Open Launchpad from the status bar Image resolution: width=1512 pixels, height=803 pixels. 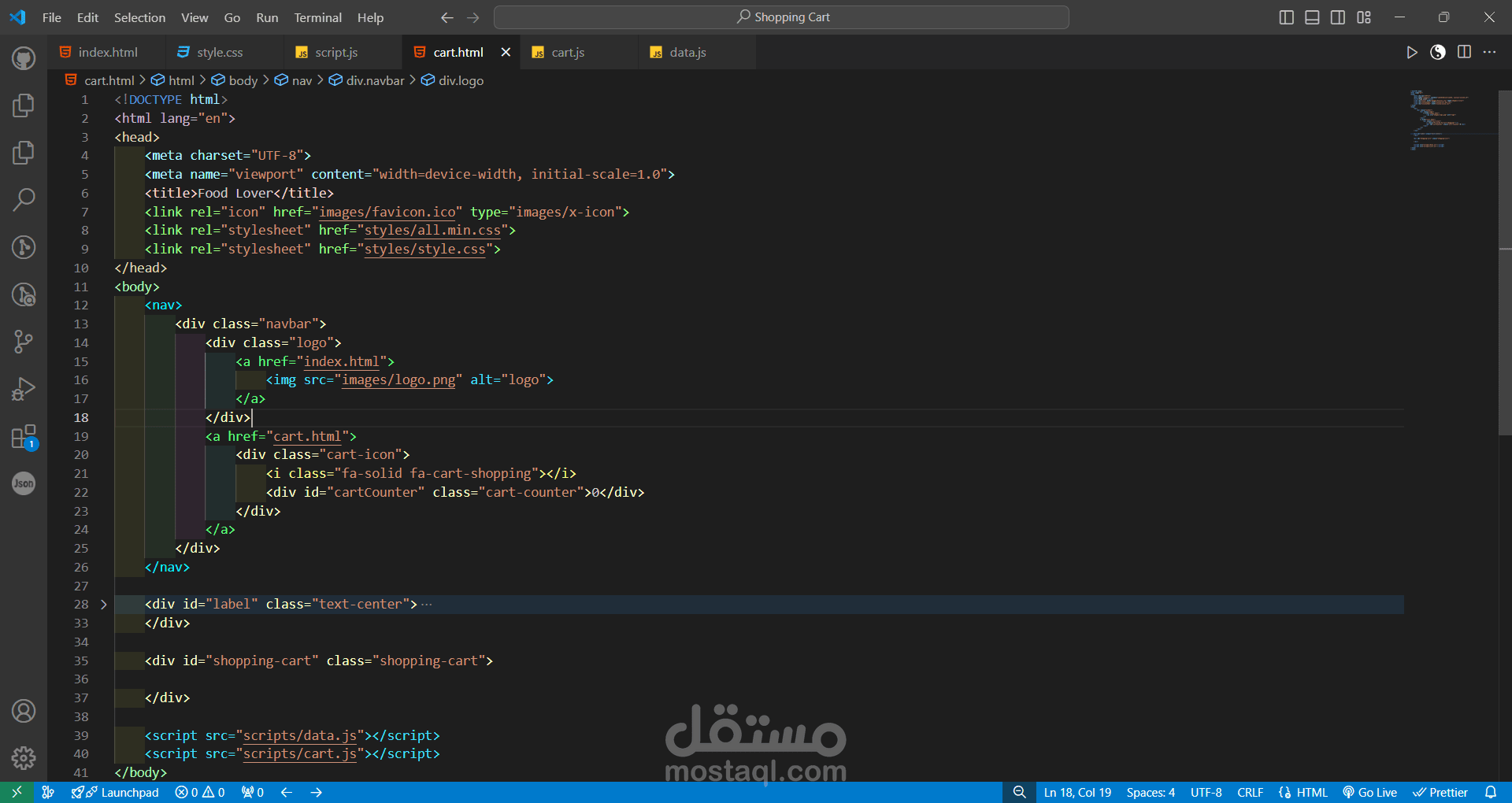(115, 792)
